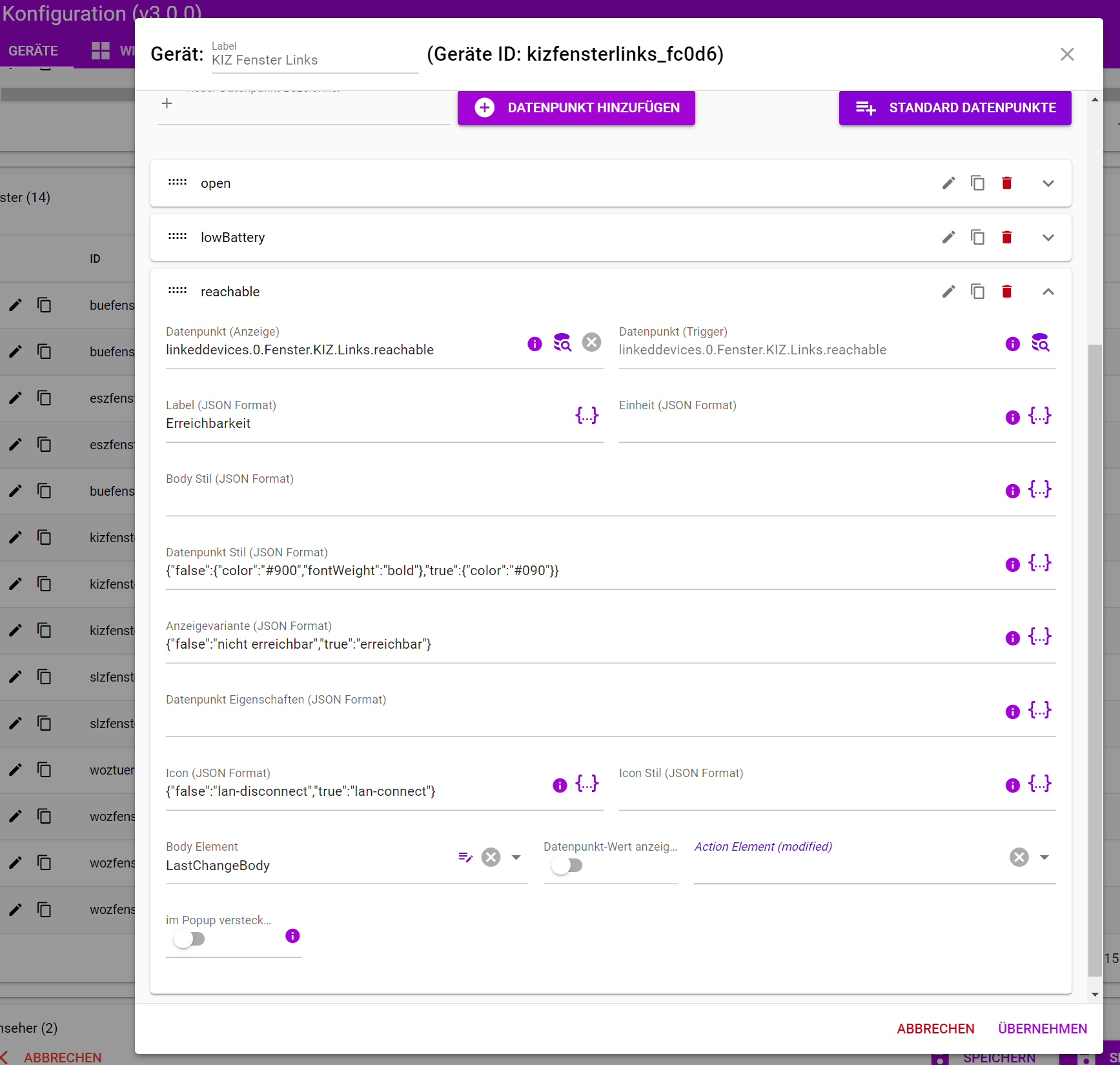1120x1065 pixels.
Task: Edit the device Label field
Action: tap(315, 60)
